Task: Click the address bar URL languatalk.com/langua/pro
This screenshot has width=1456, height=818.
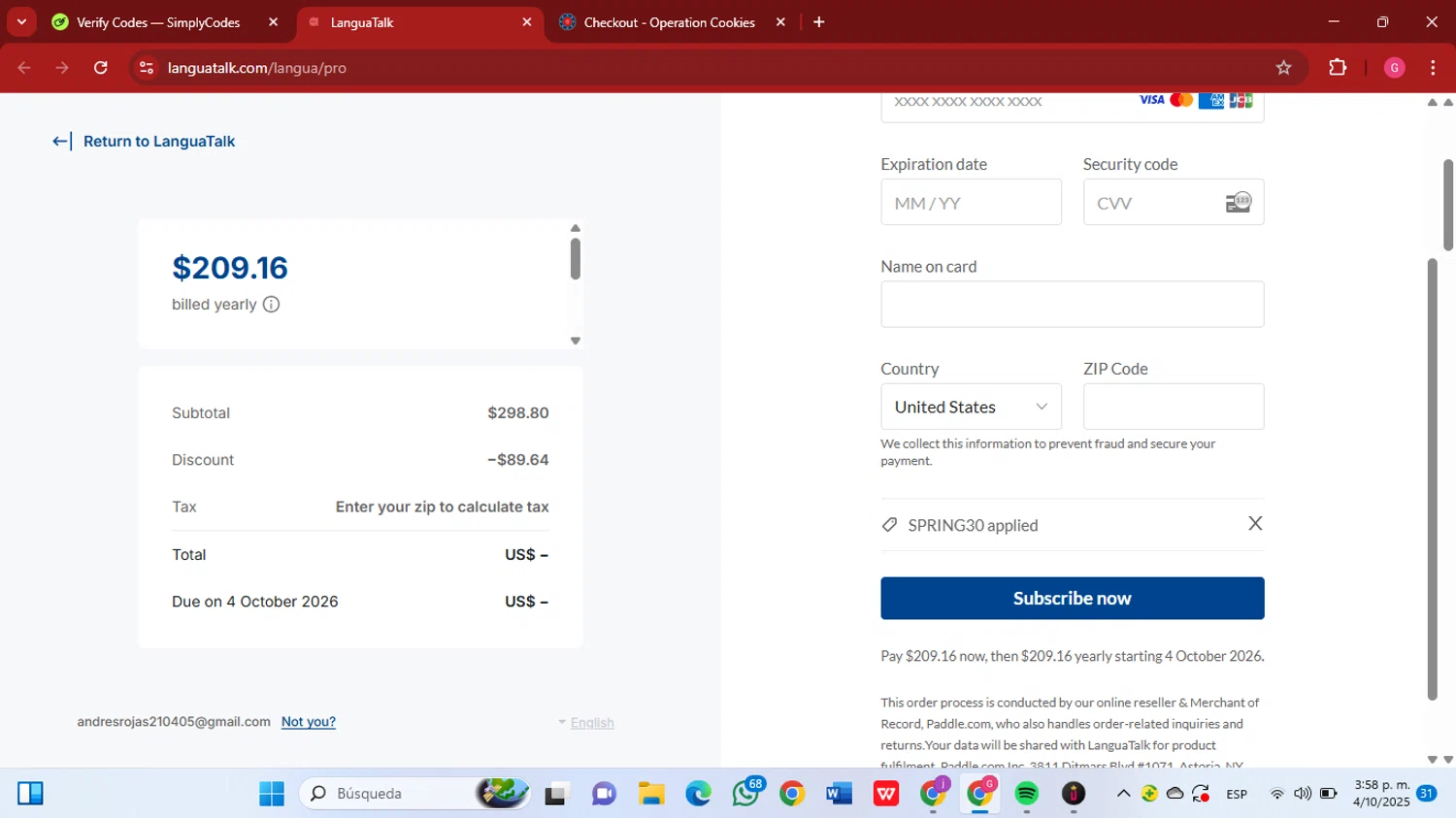Action: 257,68
